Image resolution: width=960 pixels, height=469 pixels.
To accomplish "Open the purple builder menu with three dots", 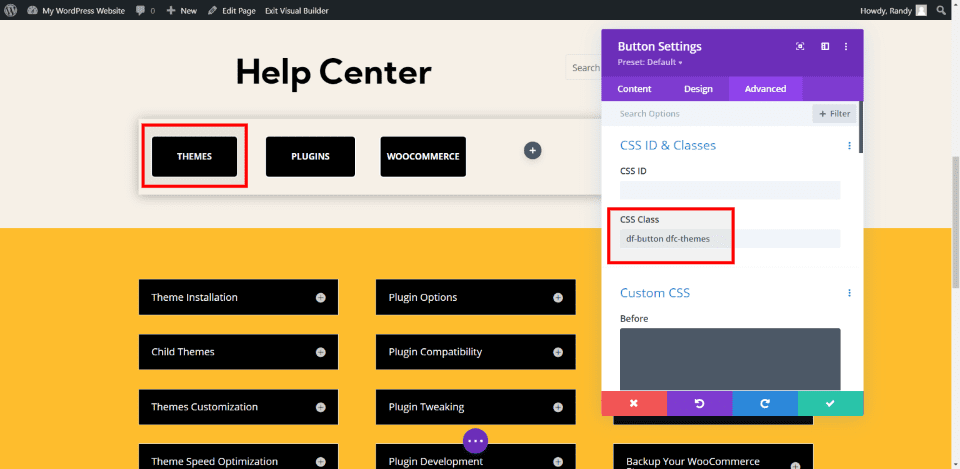I will click(x=475, y=440).
